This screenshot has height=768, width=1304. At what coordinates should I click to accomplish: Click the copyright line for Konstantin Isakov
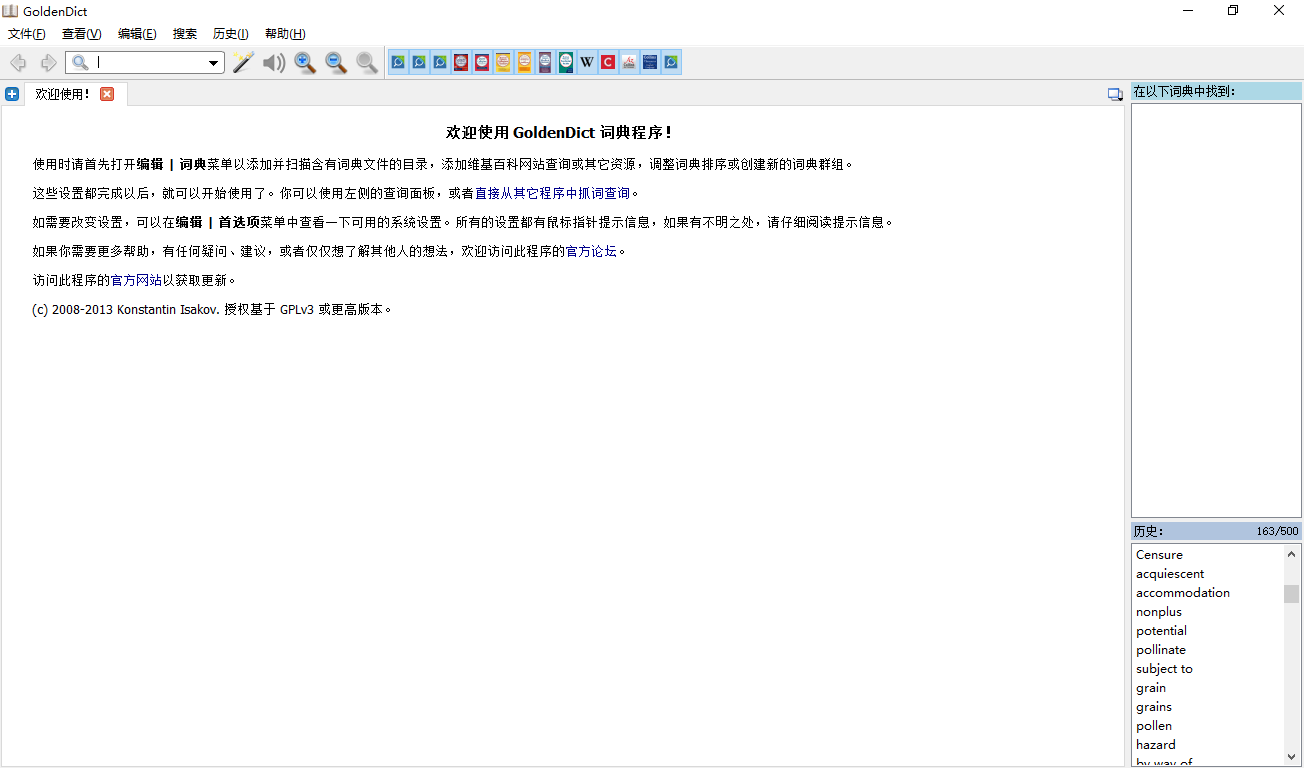[212, 310]
